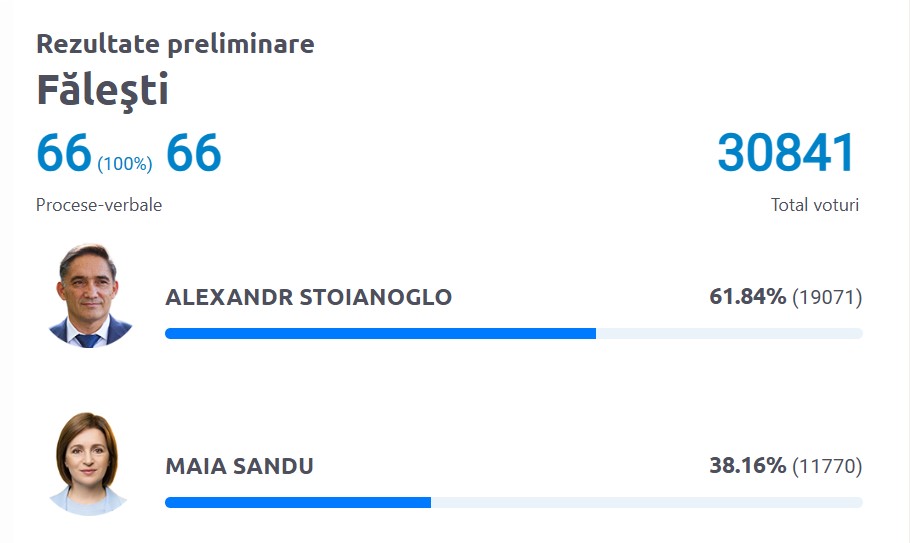
Task: Click the Făleşti district heading
Action: click(x=102, y=90)
